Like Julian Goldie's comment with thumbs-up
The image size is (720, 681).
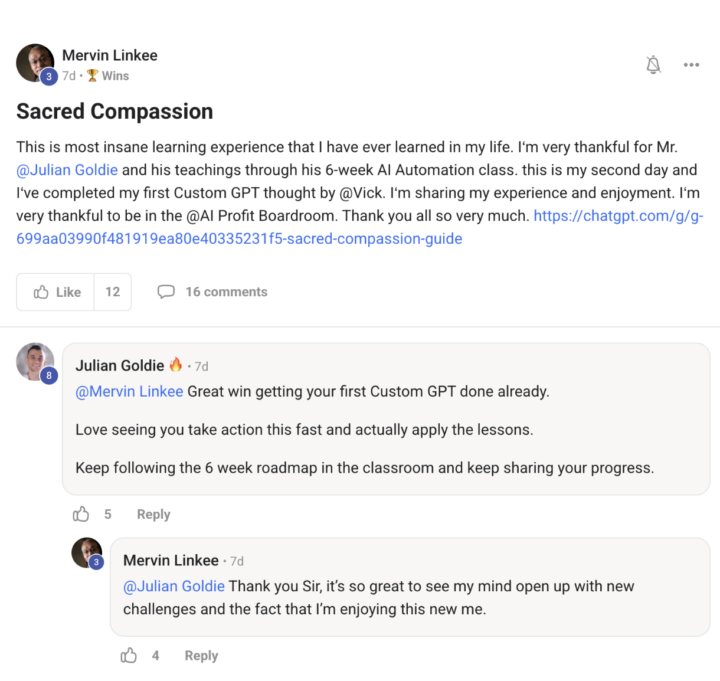[81, 514]
